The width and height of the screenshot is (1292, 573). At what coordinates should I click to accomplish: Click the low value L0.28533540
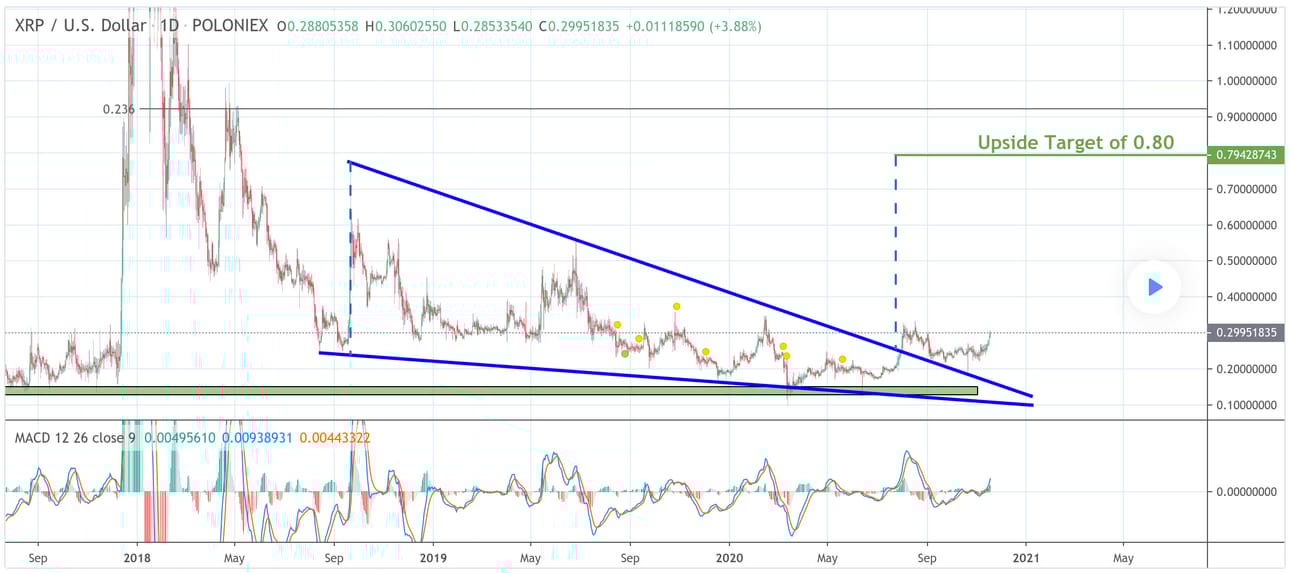pyautogui.click(x=492, y=26)
